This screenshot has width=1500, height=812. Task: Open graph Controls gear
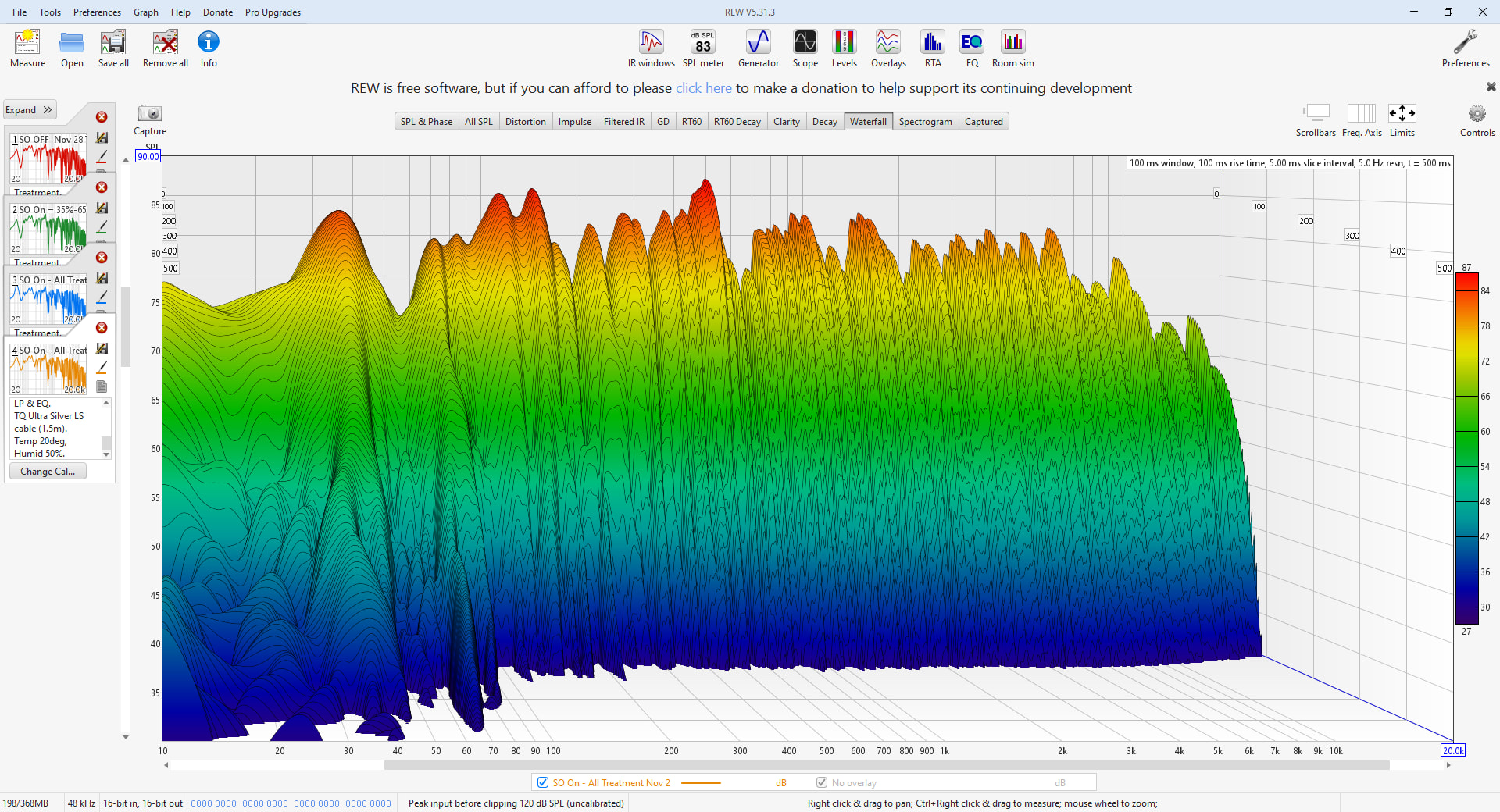pyautogui.click(x=1477, y=114)
